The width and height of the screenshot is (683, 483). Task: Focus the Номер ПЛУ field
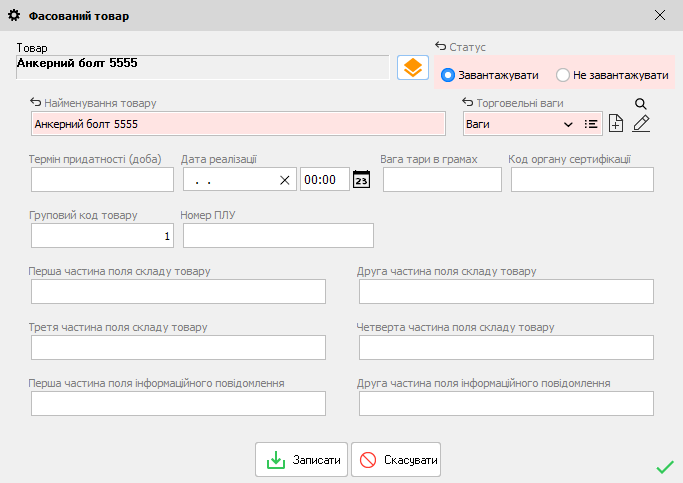coord(278,235)
